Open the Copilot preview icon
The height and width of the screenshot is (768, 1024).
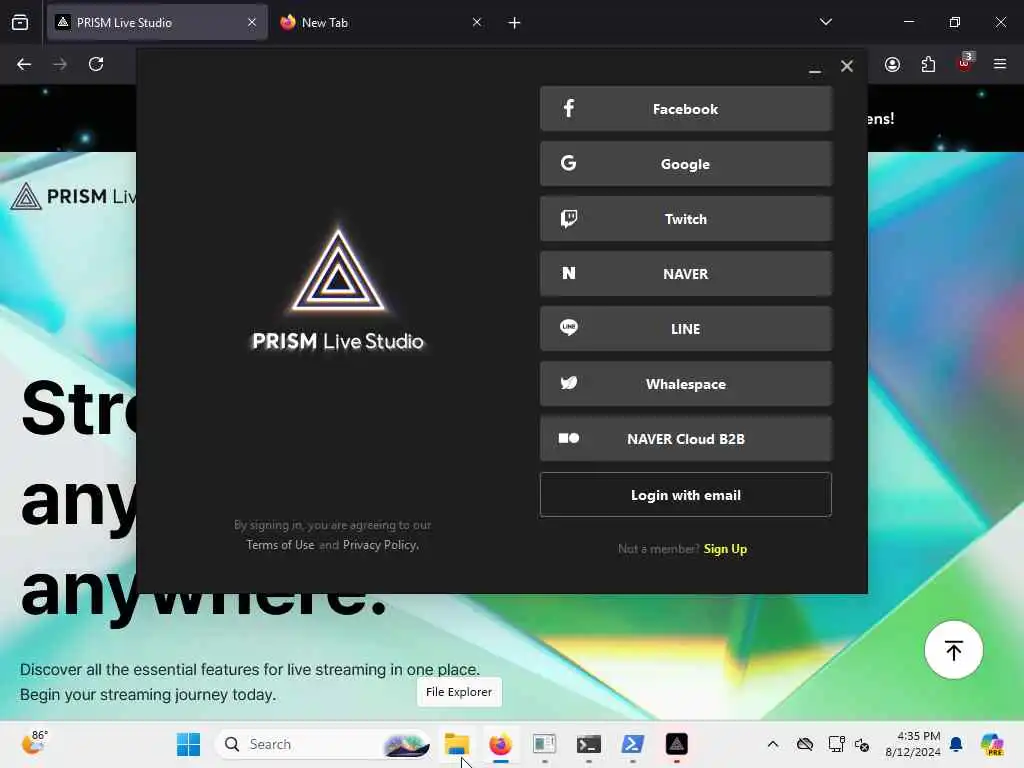coord(992,744)
